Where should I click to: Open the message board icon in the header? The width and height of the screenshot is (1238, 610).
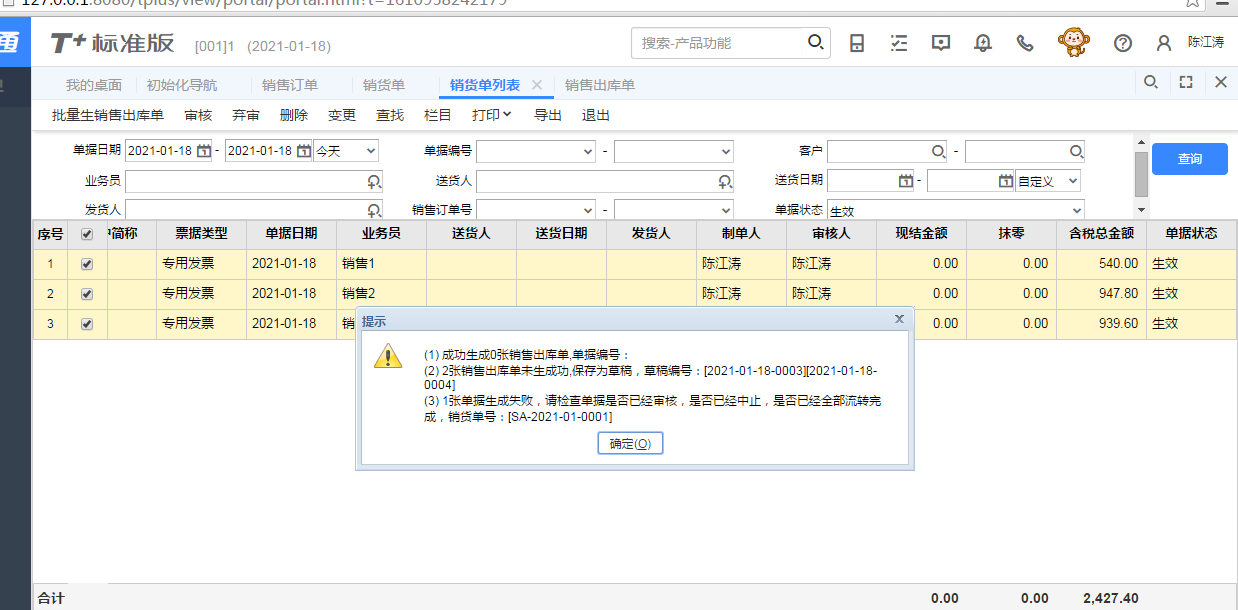pos(941,43)
